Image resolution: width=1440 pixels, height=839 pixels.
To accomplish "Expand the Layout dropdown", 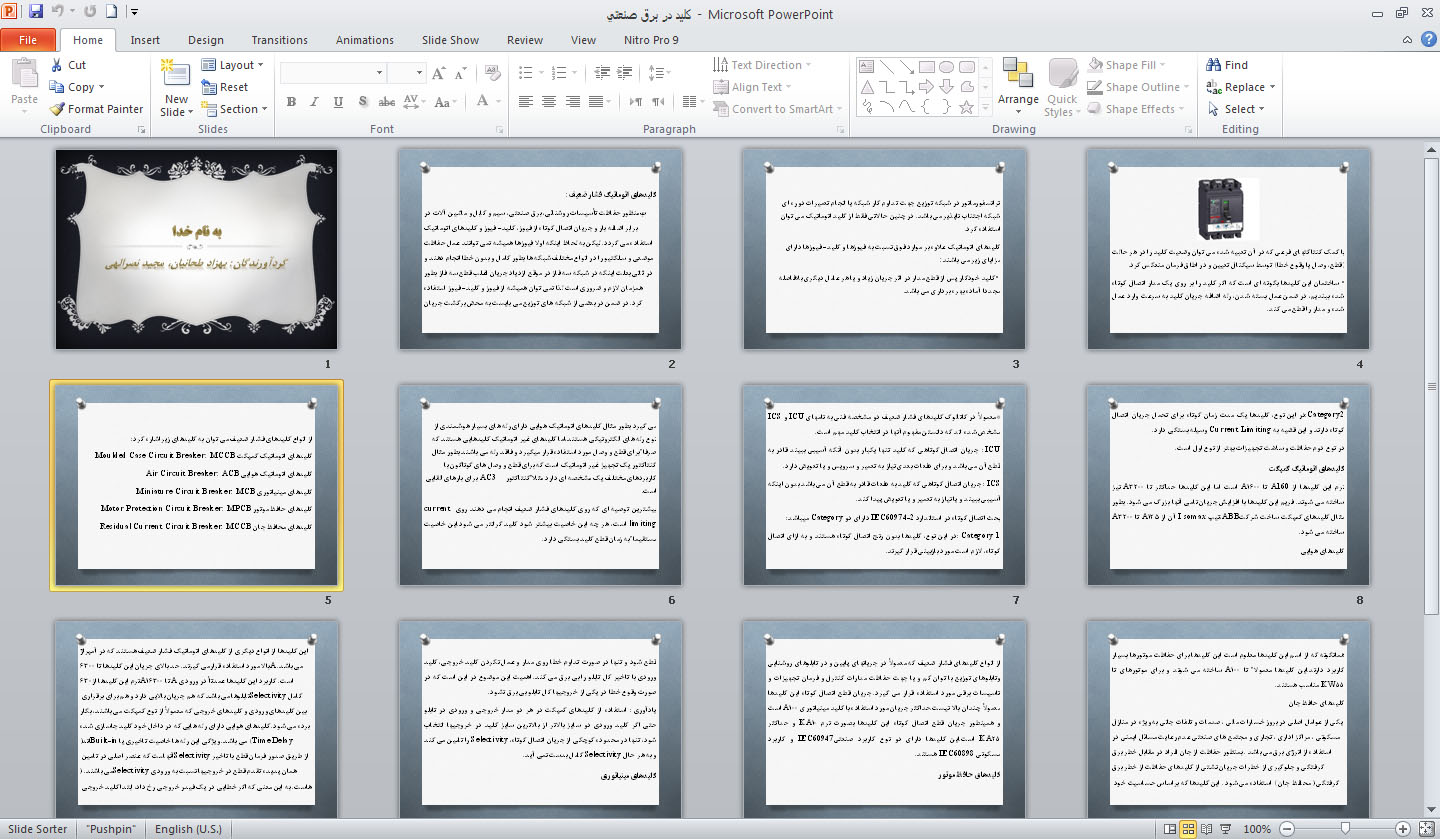I will (236, 65).
